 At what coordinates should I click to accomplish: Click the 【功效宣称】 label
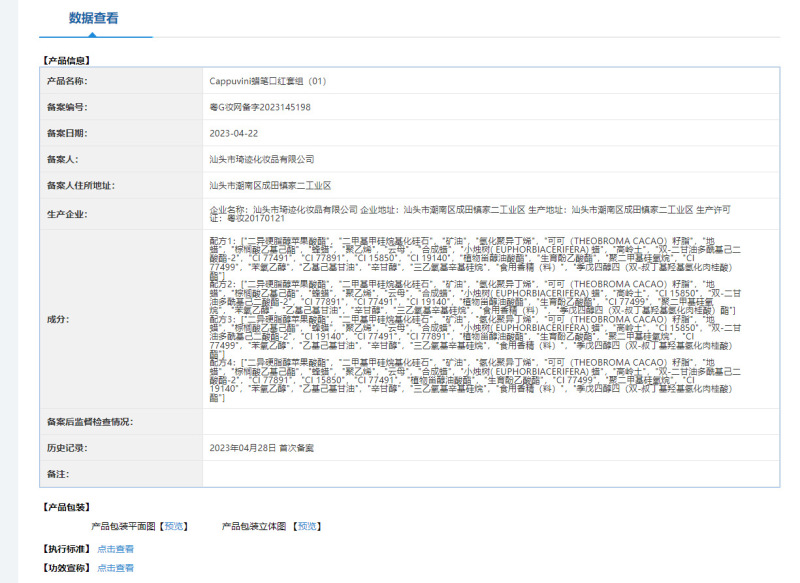[x=66, y=568]
